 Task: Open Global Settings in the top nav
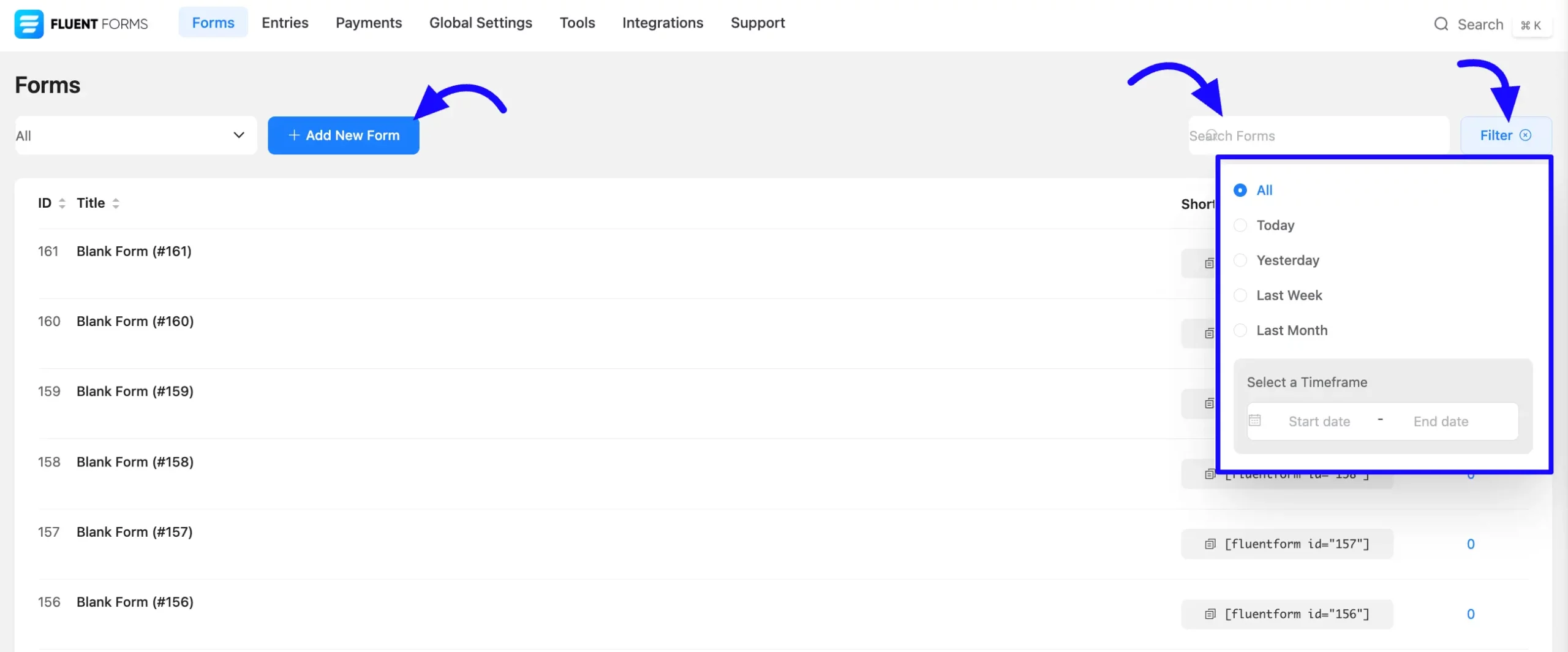point(481,23)
